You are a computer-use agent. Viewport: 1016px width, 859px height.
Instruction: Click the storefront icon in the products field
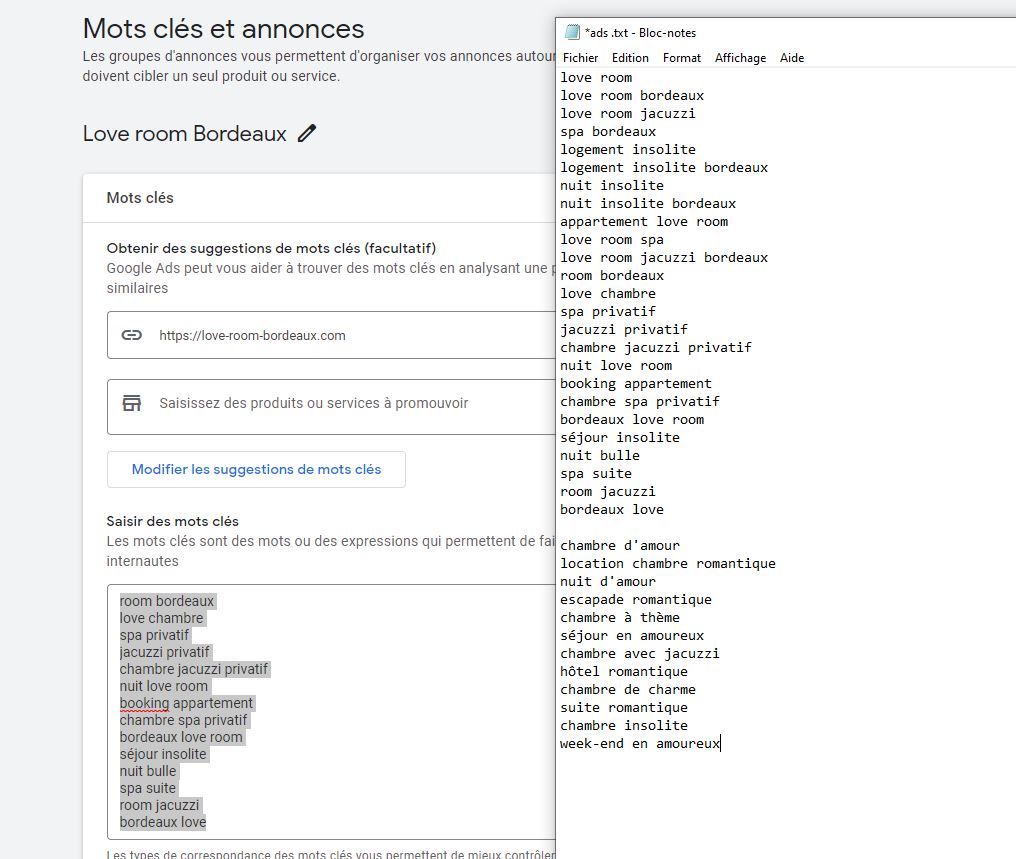(x=132, y=403)
